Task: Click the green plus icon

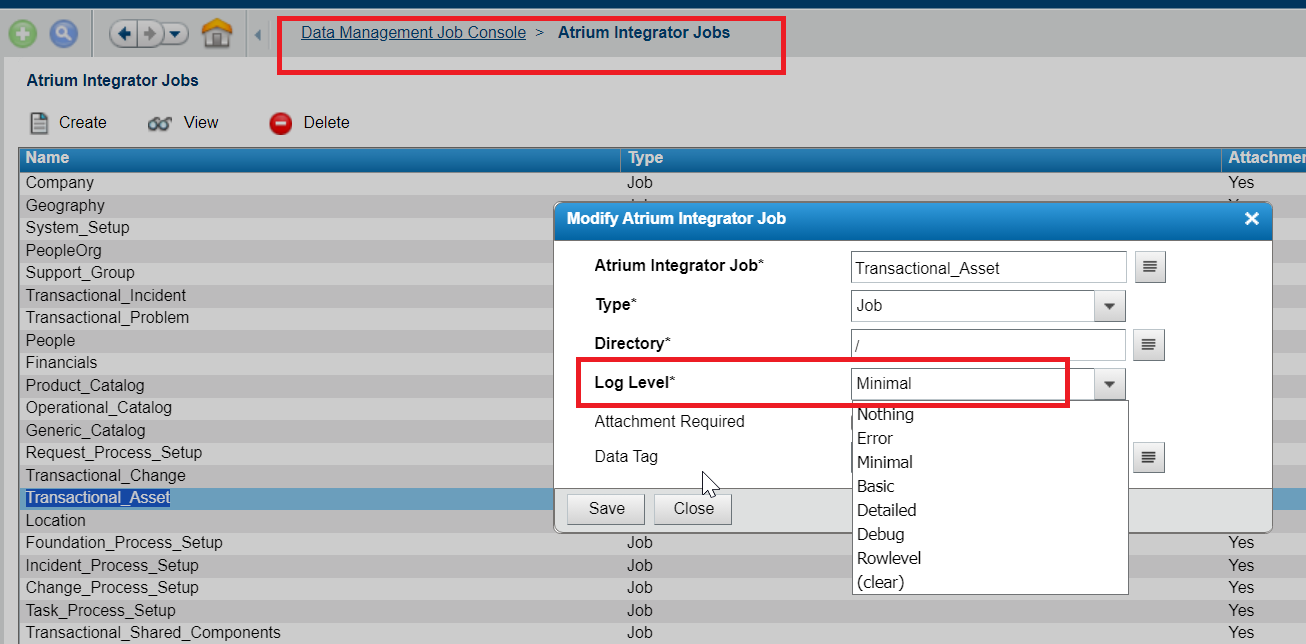Action: pos(23,34)
